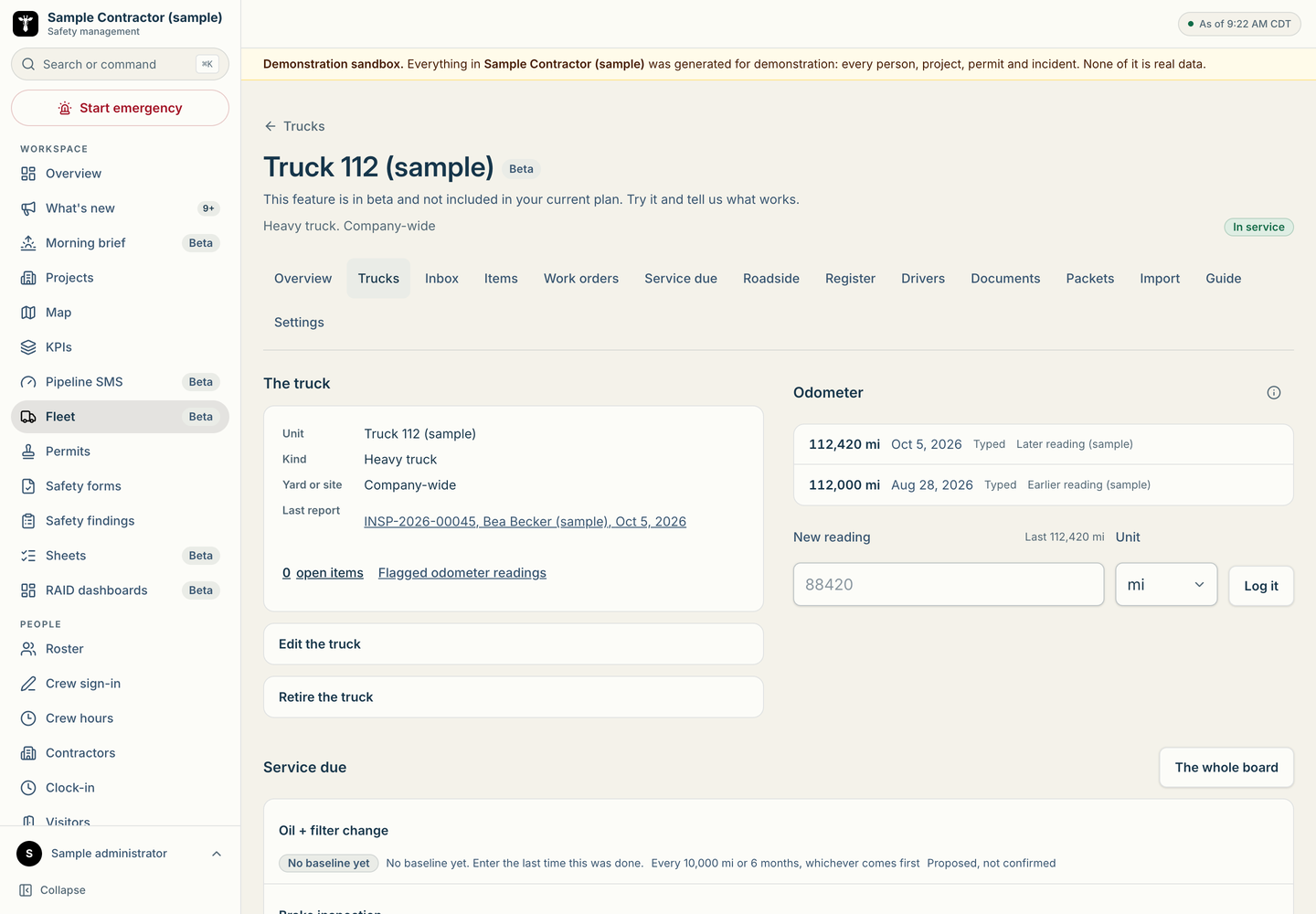Viewport: 1316px width, 914px height.
Task: Click the In service status badge
Action: click(1258, 228)
